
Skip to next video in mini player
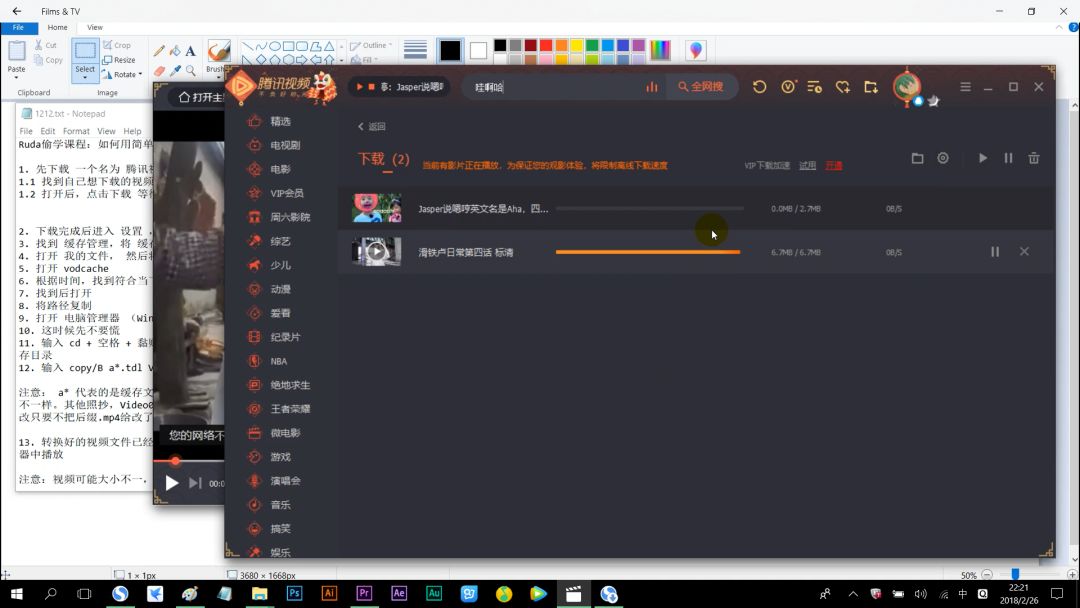[x=196, y=483]
